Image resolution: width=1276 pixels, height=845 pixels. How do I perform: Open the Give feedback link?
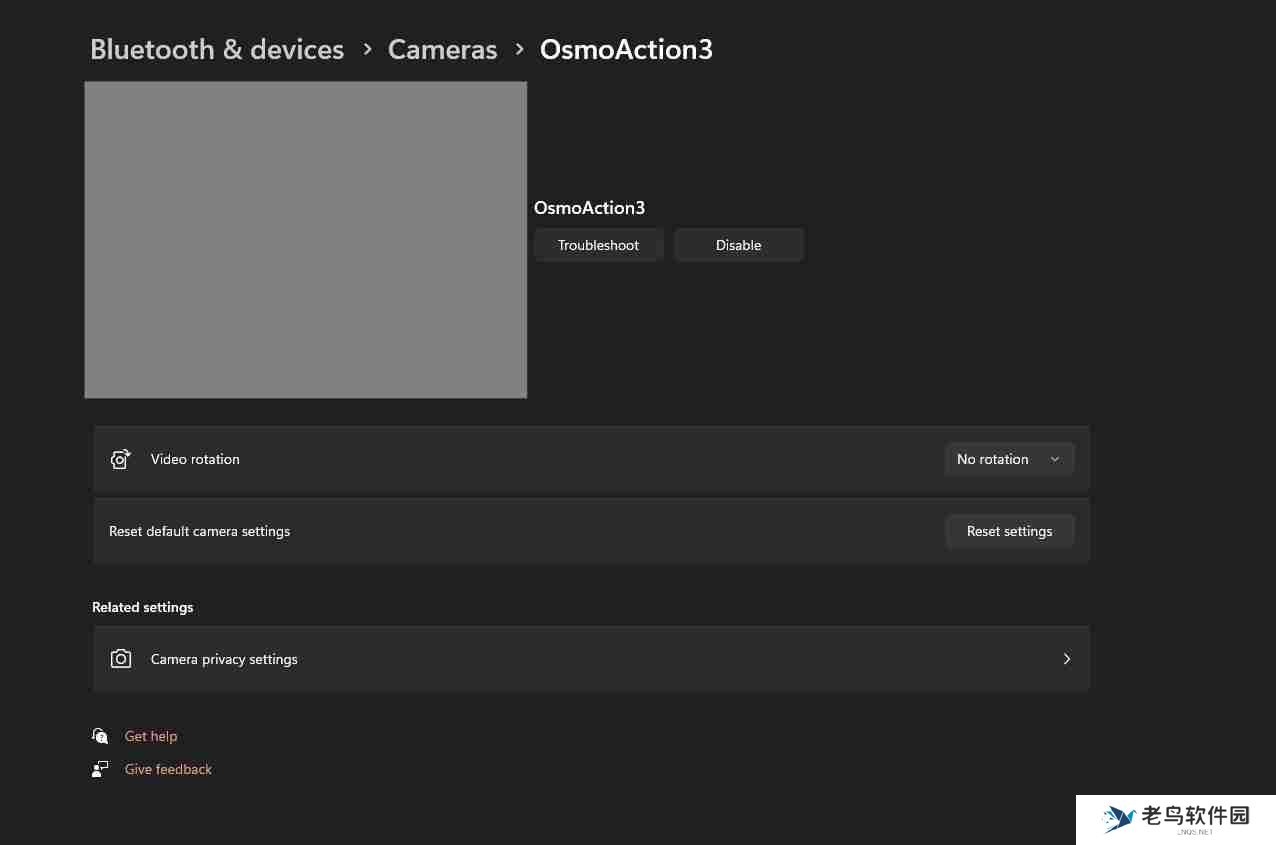pos(168,769)
